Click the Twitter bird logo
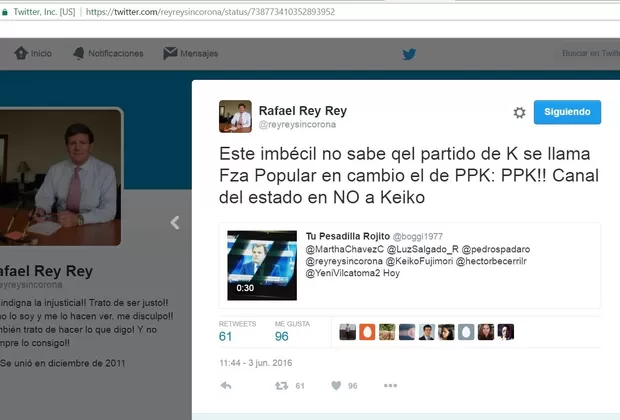The height and width of the screenshot is (420, 620). 409,54
